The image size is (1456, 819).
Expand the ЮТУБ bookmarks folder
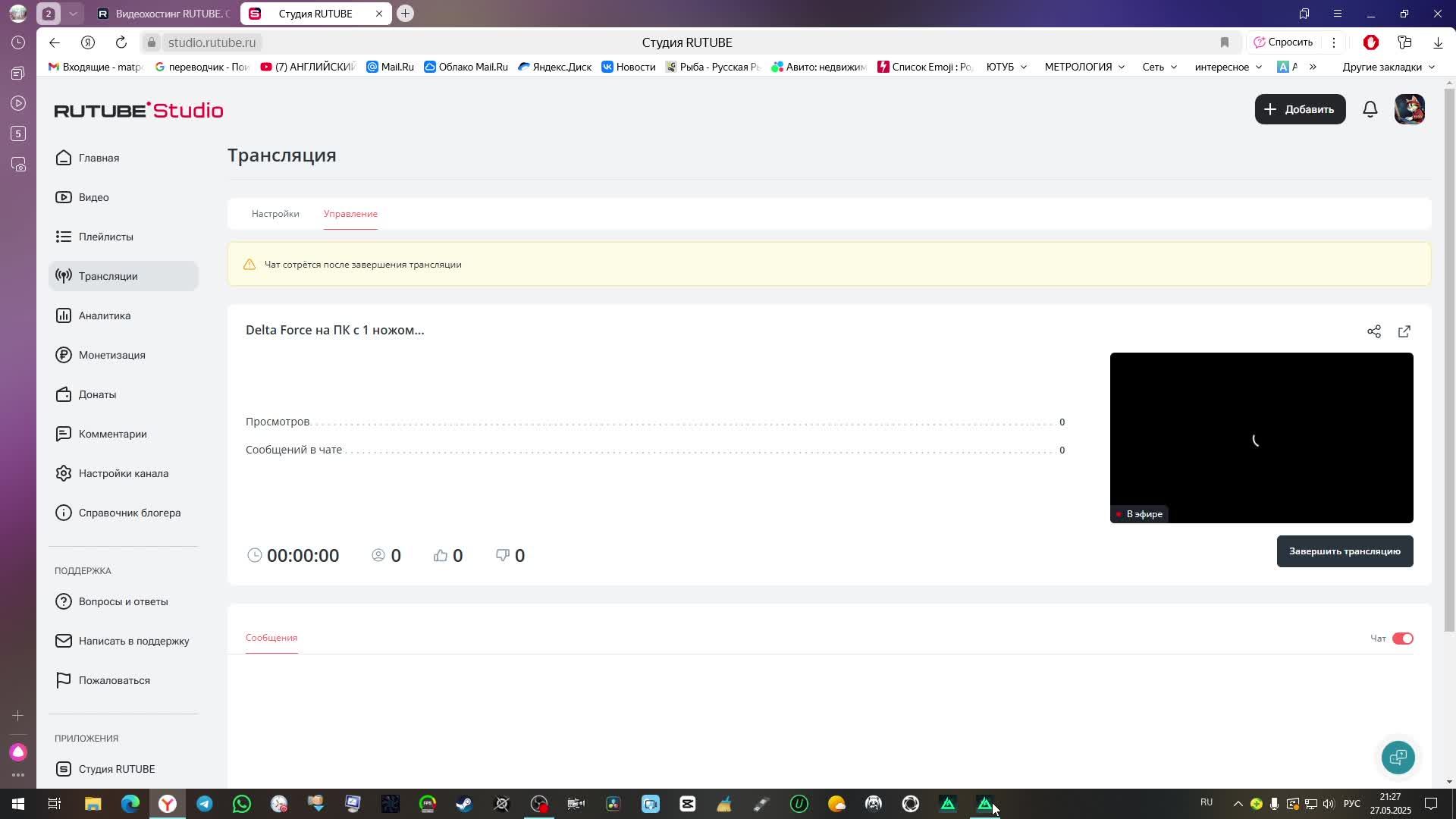click(x=1006, y=67)
